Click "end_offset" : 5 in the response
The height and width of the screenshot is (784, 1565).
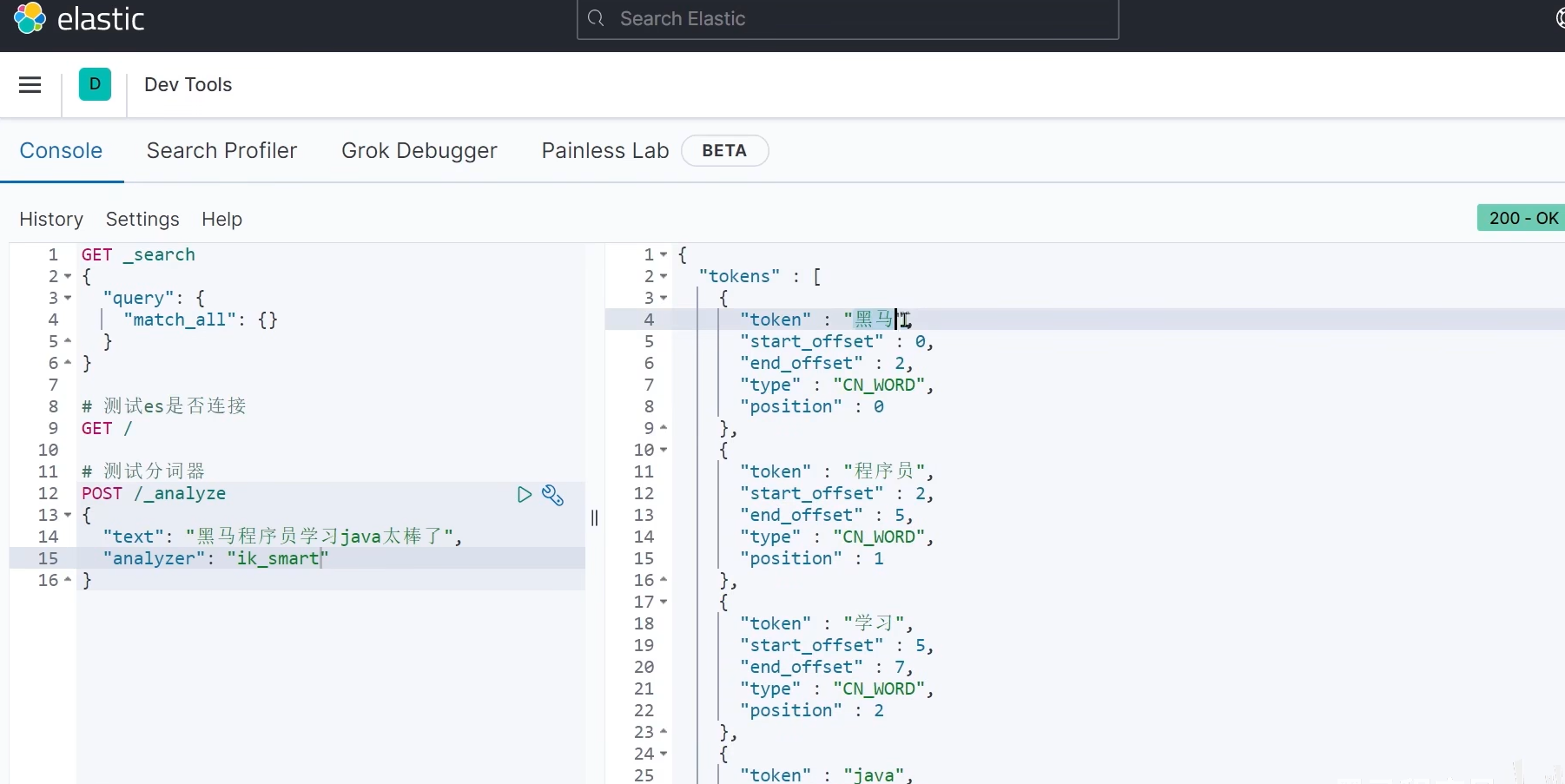pyautogui.click(x=826, y=516)
